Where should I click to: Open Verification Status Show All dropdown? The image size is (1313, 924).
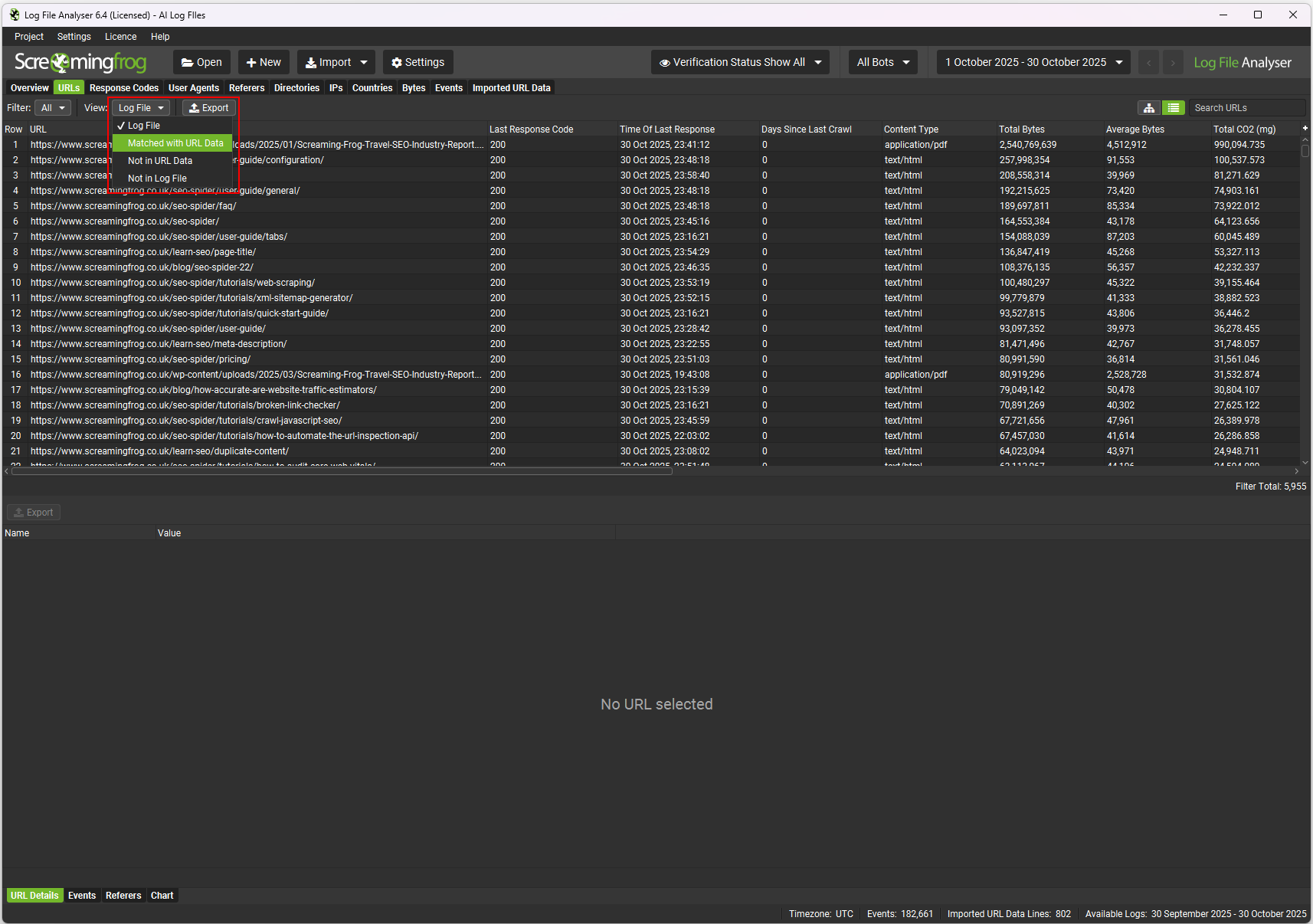tap(739, 63)
